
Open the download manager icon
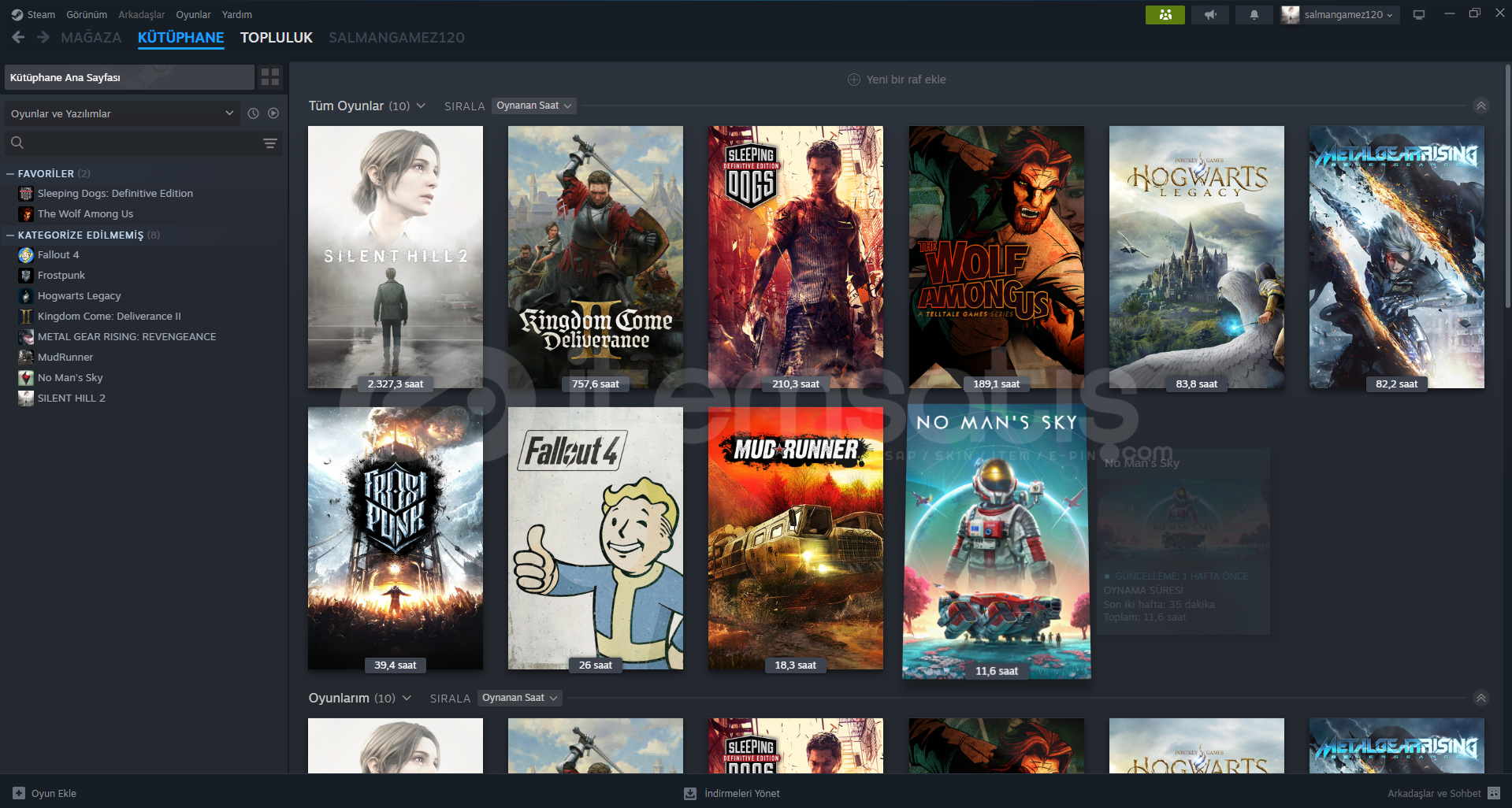pos(690,793)
